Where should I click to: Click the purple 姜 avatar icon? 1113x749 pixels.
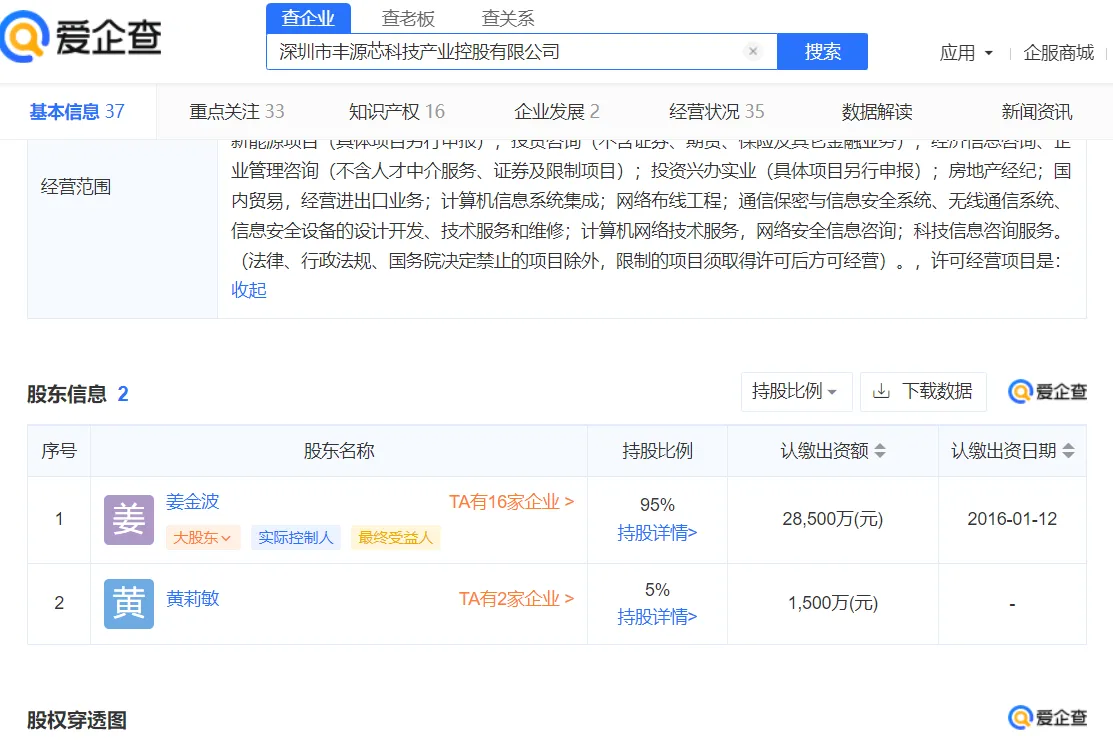129,520
